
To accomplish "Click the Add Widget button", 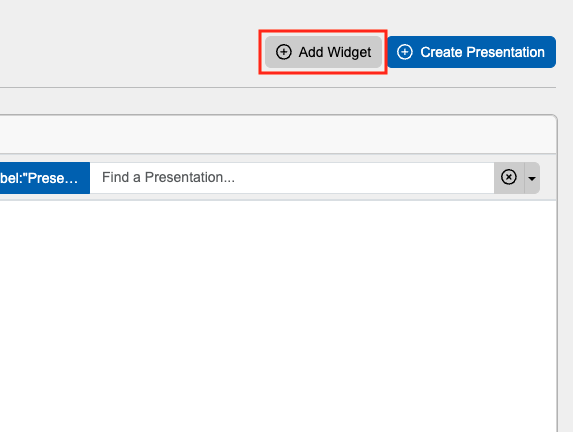I will click(x=323, y=52).
